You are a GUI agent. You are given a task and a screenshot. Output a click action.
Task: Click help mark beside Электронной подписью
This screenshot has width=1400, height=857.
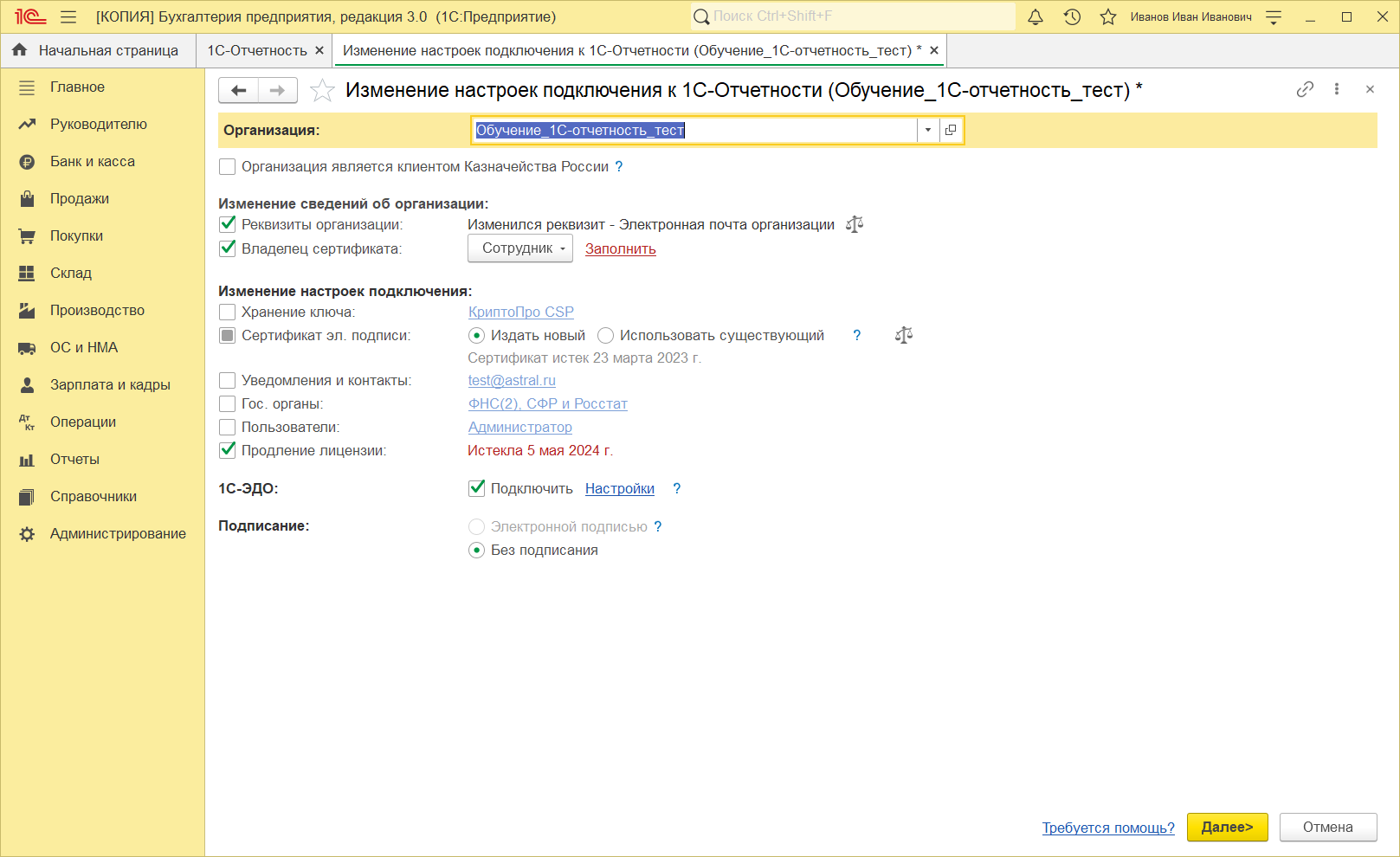tap(658, 526)
